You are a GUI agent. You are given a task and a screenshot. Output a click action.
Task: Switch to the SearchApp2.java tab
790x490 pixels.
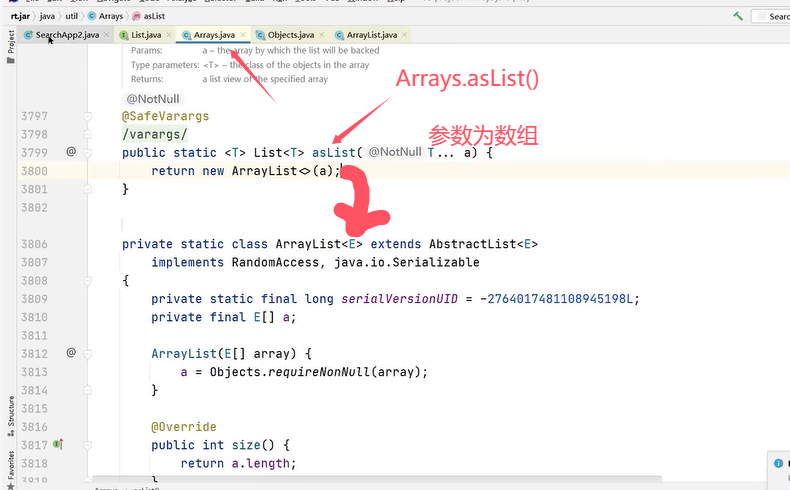coord(67,35)
